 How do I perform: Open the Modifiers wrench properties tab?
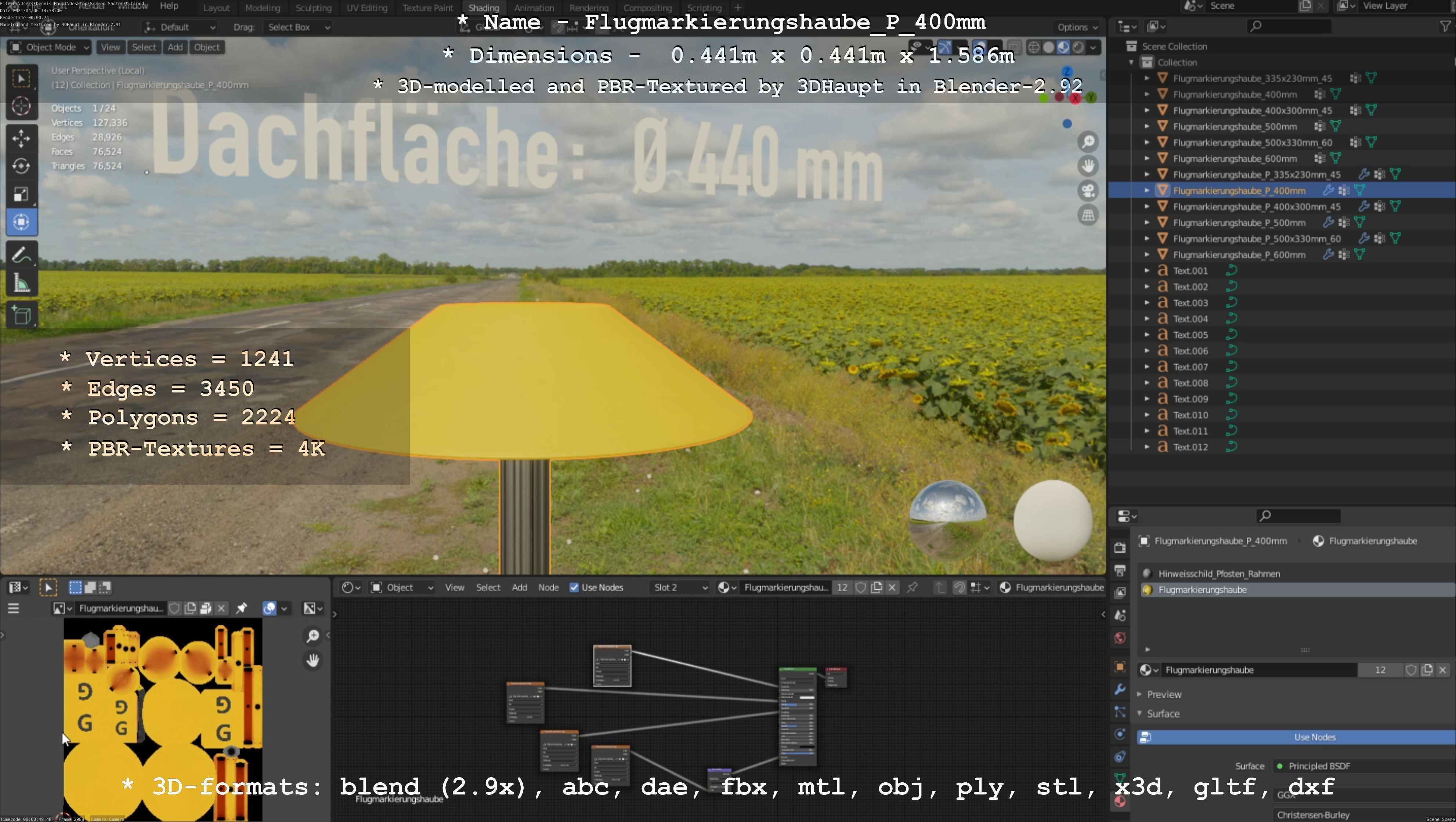pos(1120,689)
